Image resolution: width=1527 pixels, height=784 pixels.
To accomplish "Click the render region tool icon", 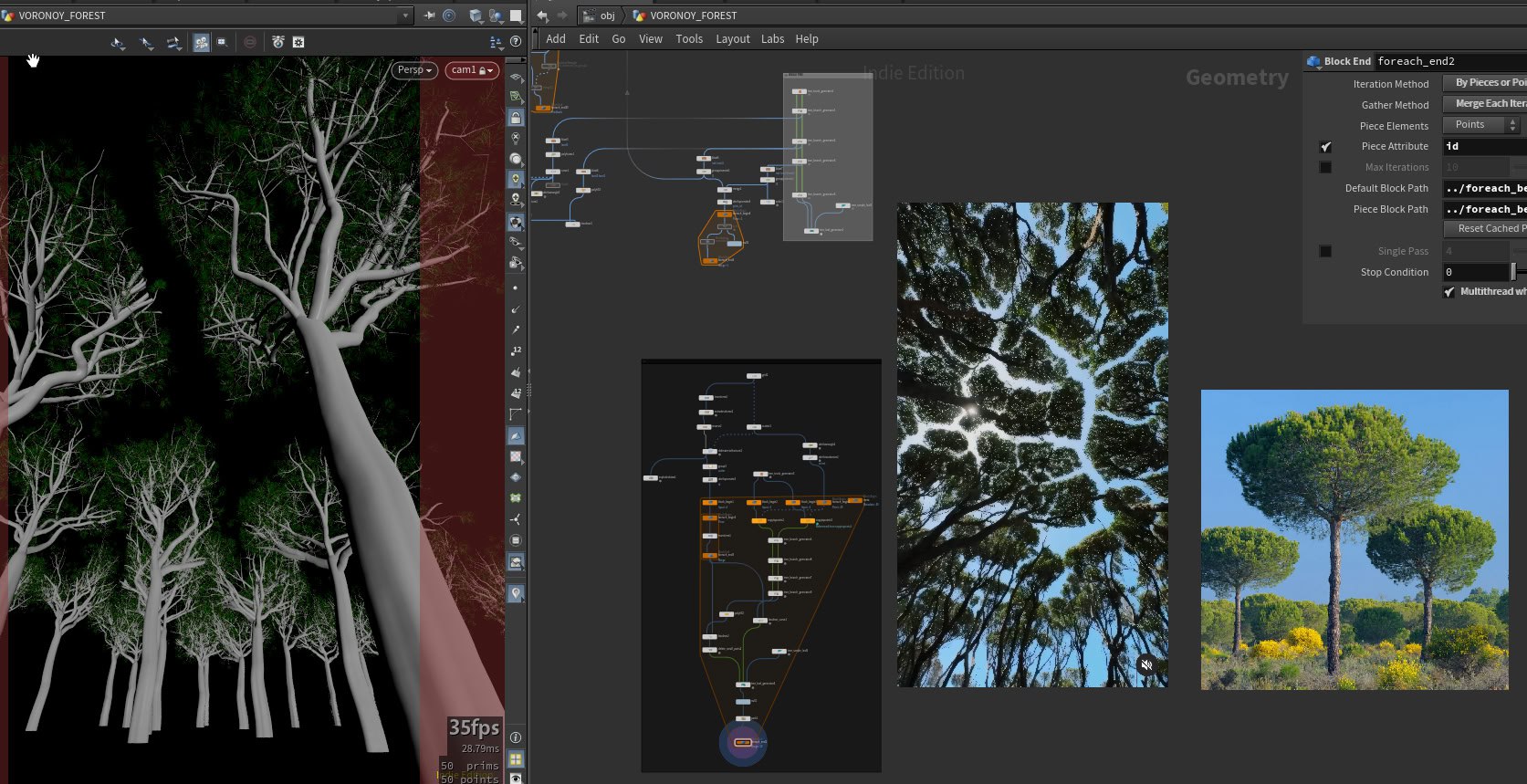I will pos(223,42).
